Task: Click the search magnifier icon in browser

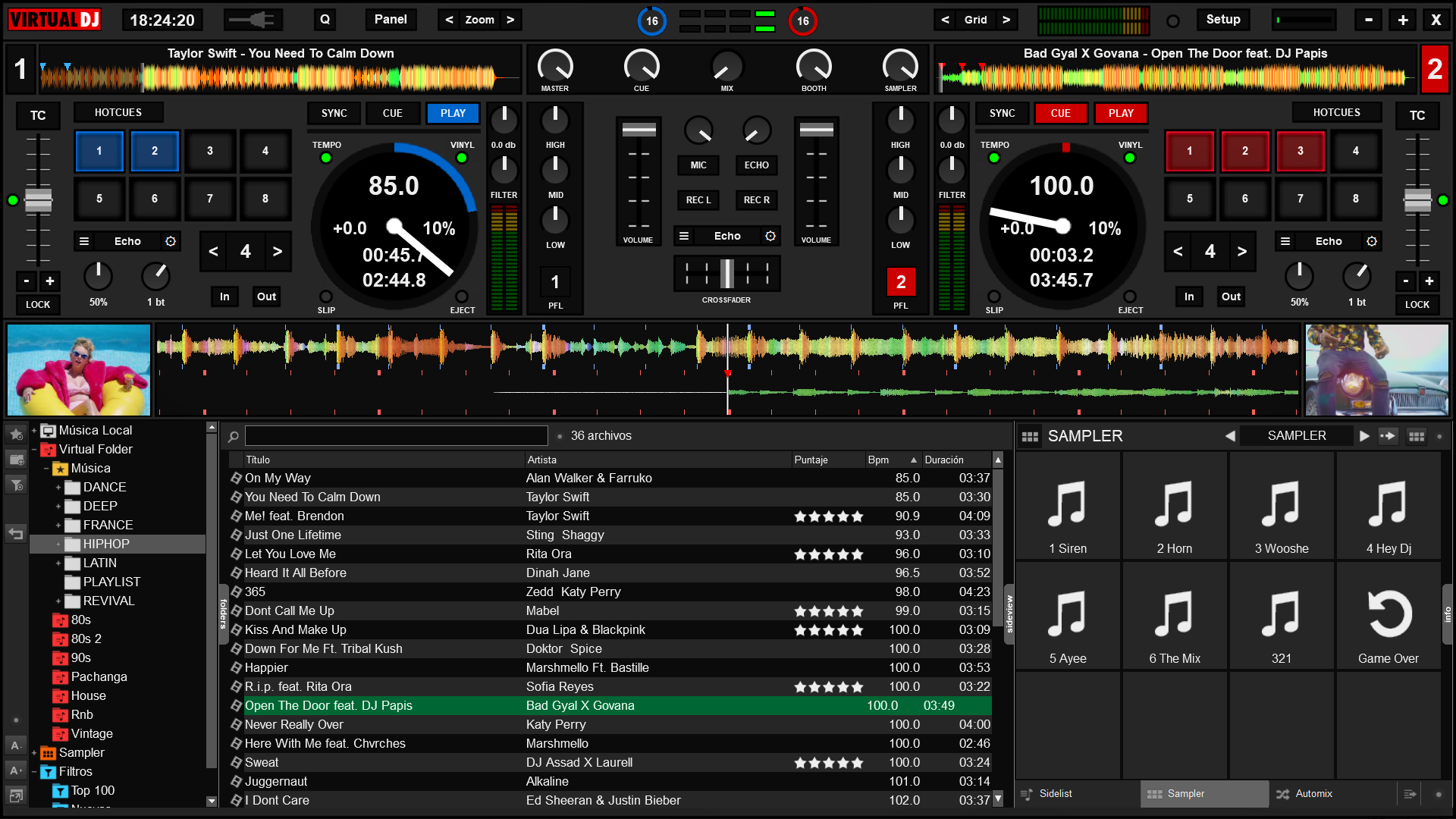Action: pos(234,436)
